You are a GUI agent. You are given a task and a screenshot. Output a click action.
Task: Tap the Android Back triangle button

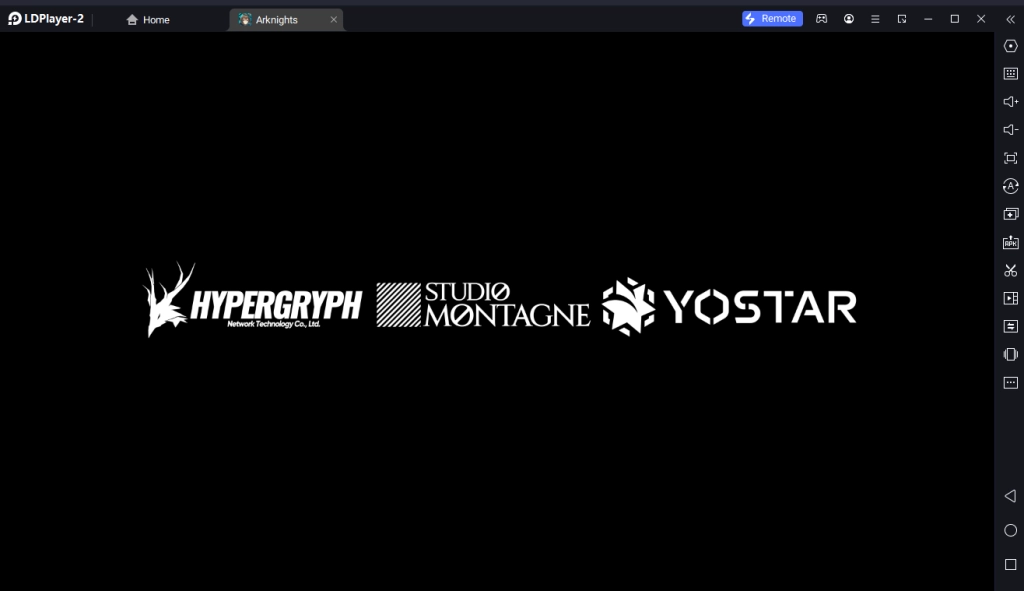coord(1010,496)
